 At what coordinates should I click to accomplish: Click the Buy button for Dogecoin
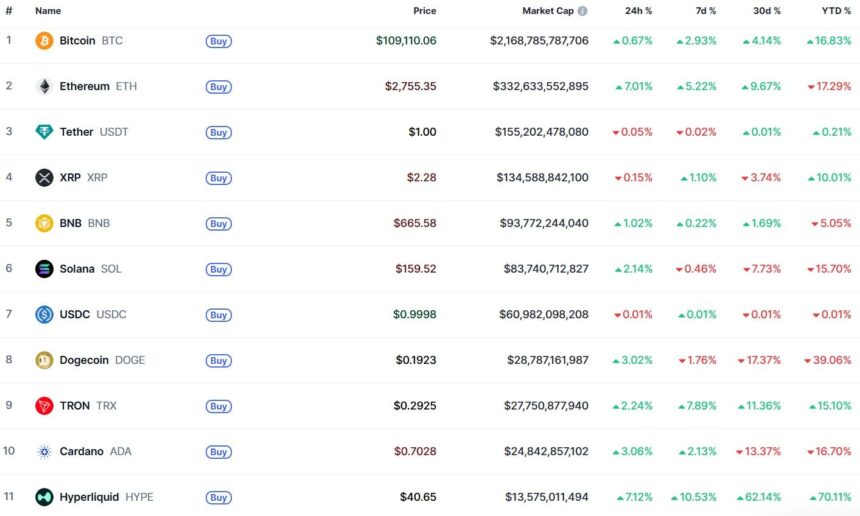click(x=219, y=360)
